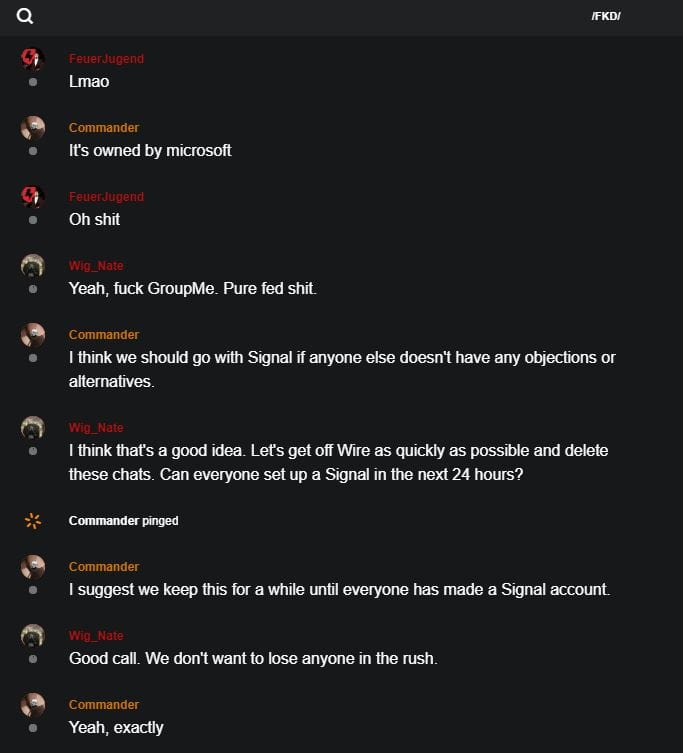
Task: Select the Commander username above "I suggest we keep this"
Action: pos(104,567)
